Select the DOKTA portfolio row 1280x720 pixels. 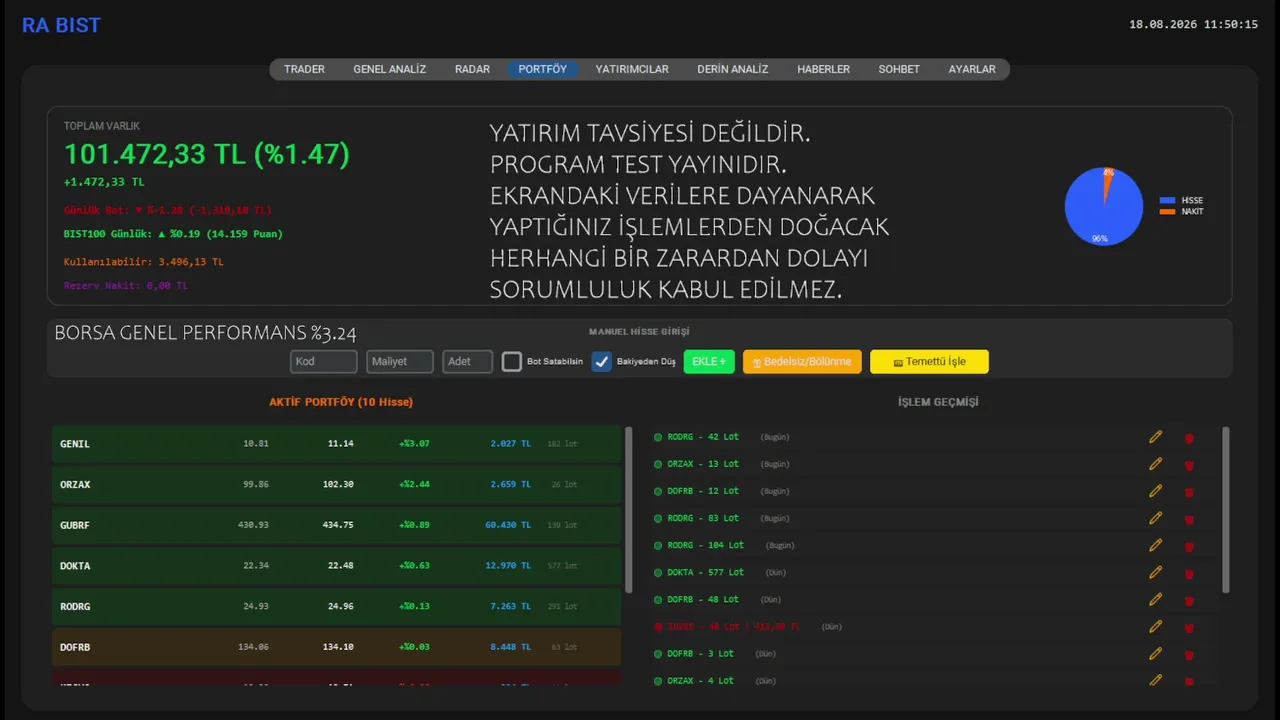coord(336,566)
